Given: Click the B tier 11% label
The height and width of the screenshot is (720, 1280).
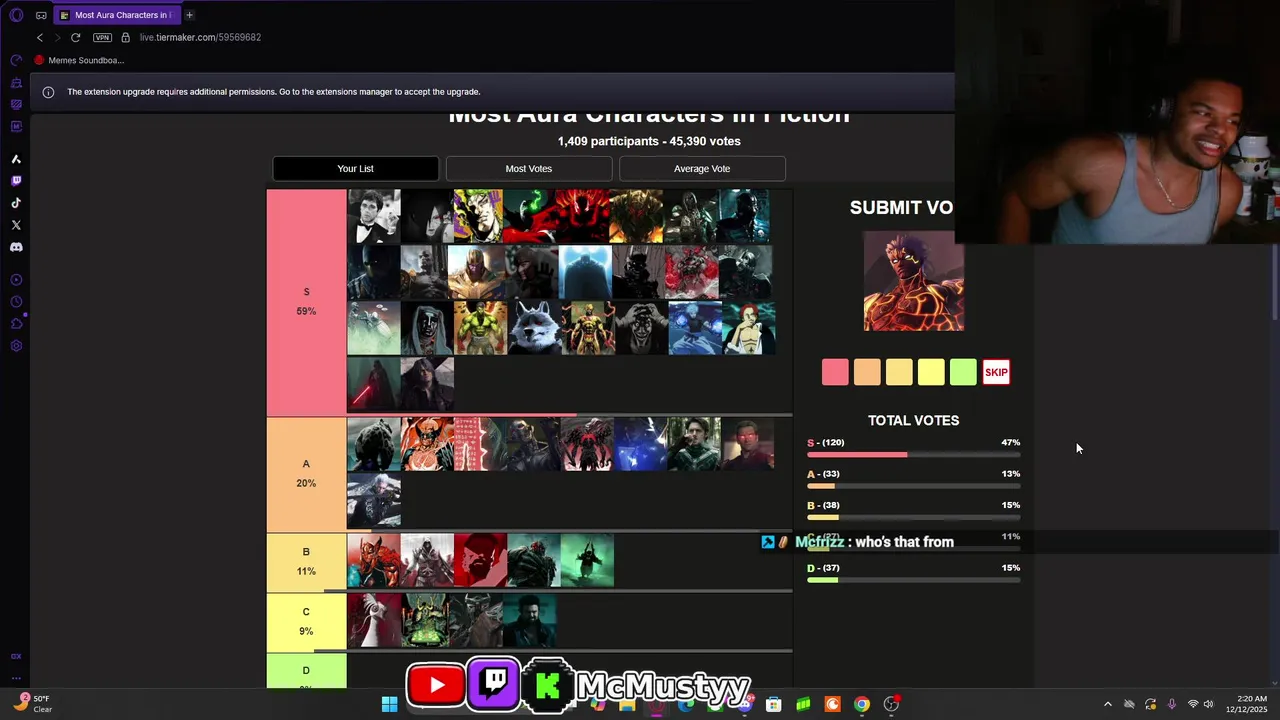Looking at the screenshot, I should coord(306,561).
